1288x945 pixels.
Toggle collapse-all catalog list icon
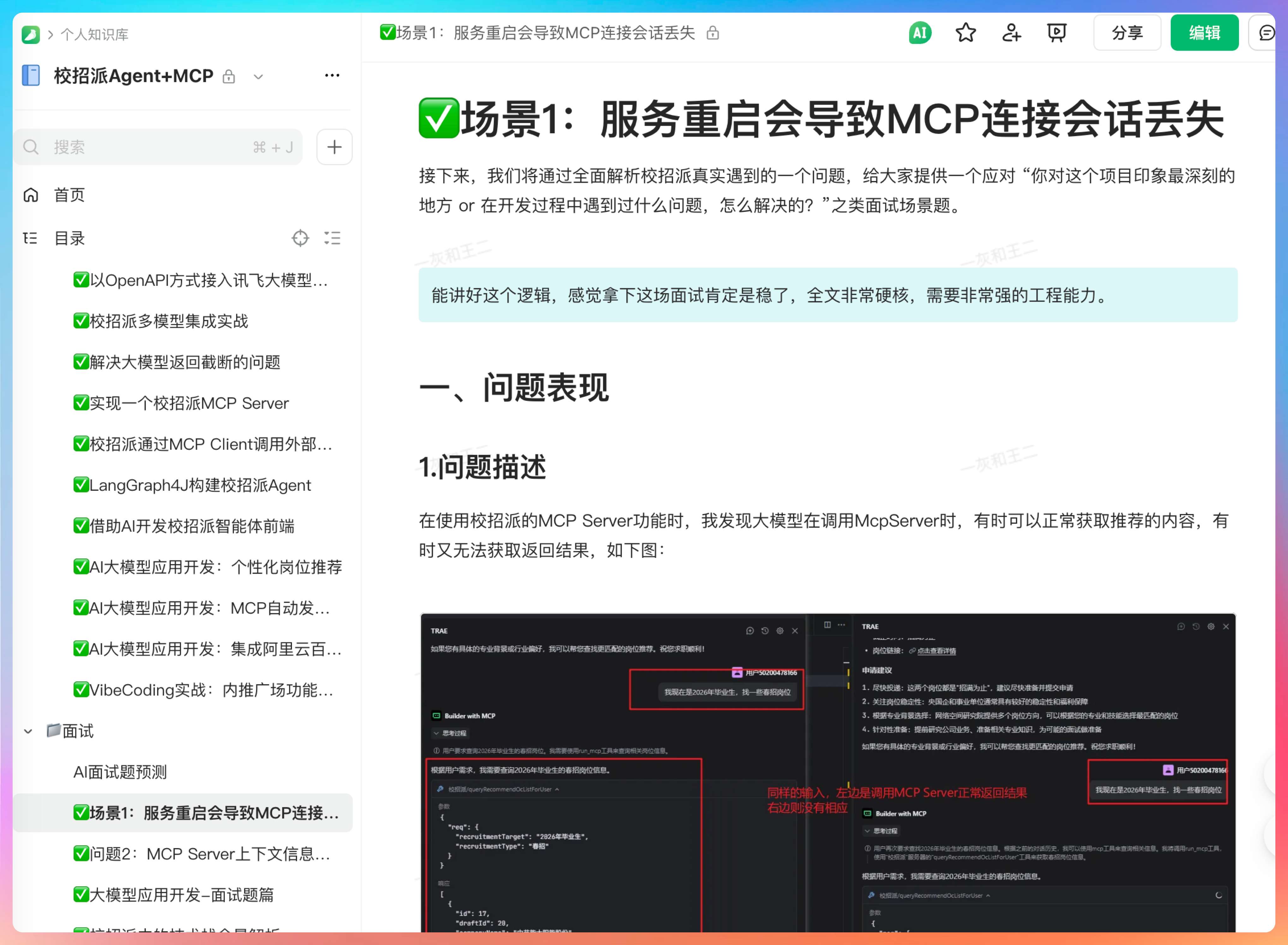pos(332,238)
